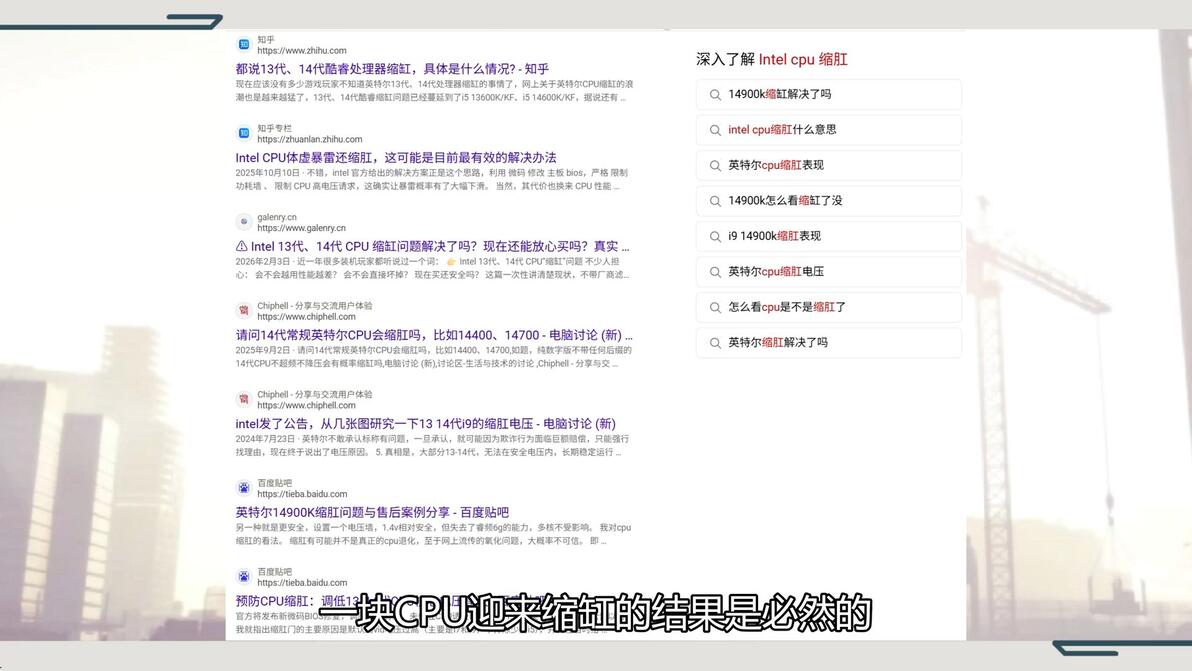Select related search '英特尔cpu缩缸表现'
1192x671 pixels.
828,165
